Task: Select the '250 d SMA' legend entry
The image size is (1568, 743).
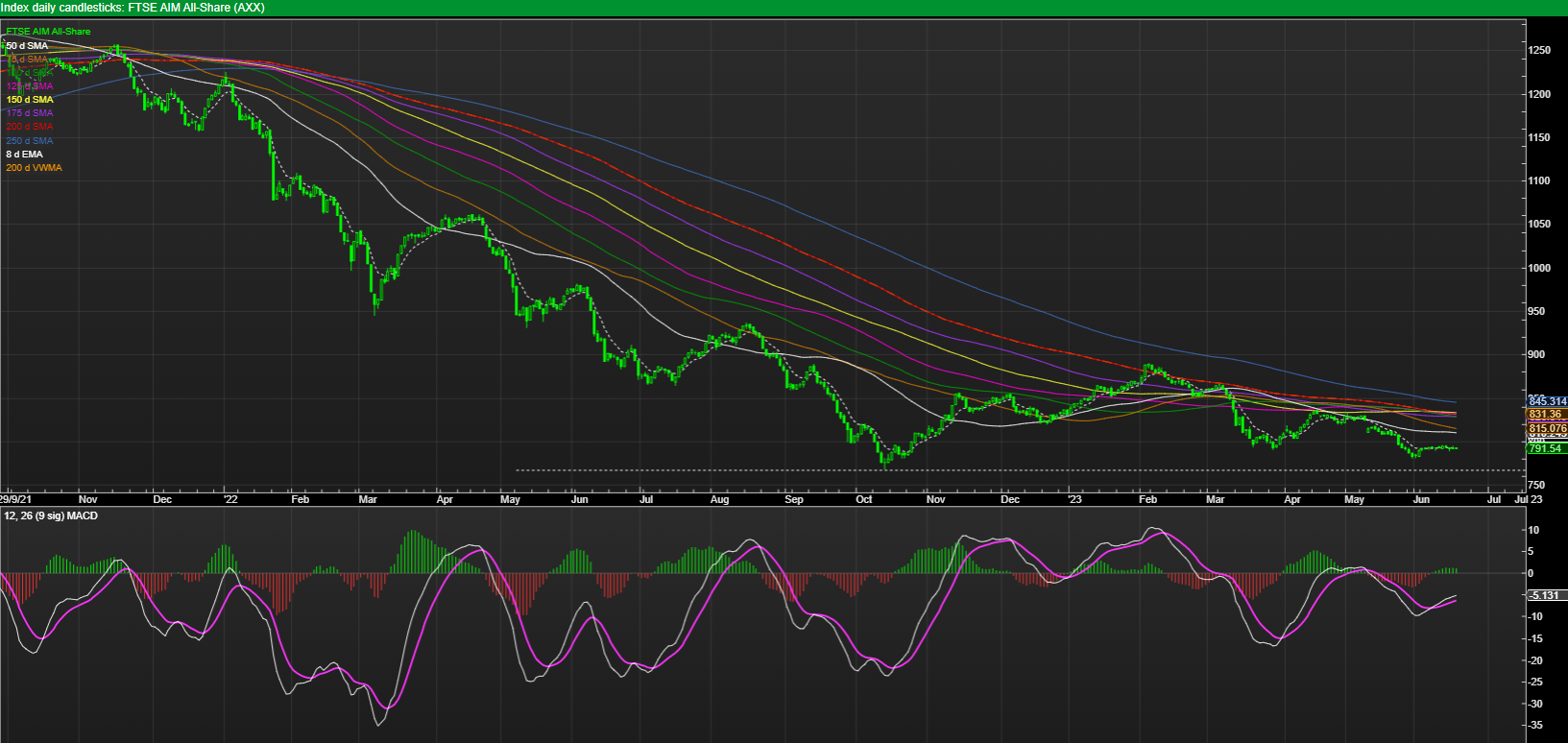Action: (30, 141)
